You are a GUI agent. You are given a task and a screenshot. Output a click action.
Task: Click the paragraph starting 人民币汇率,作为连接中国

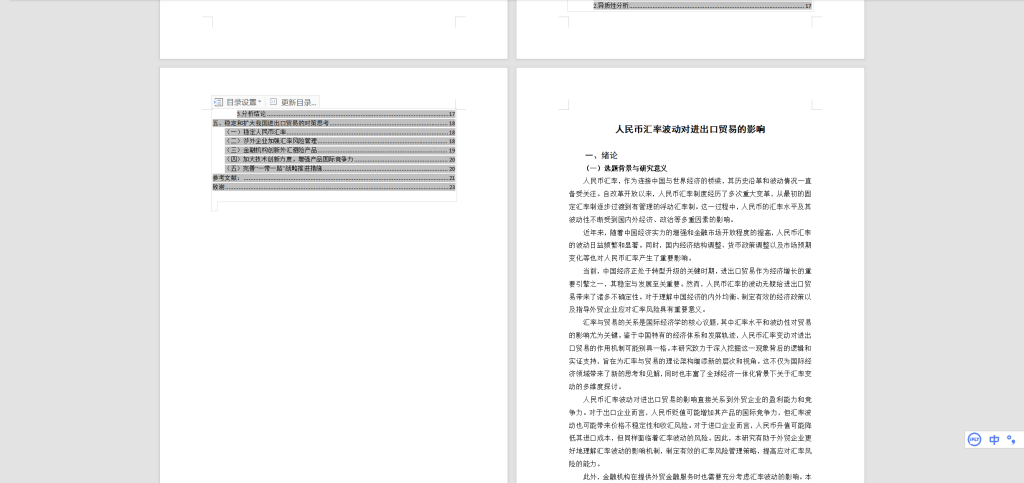click(690, 200)
